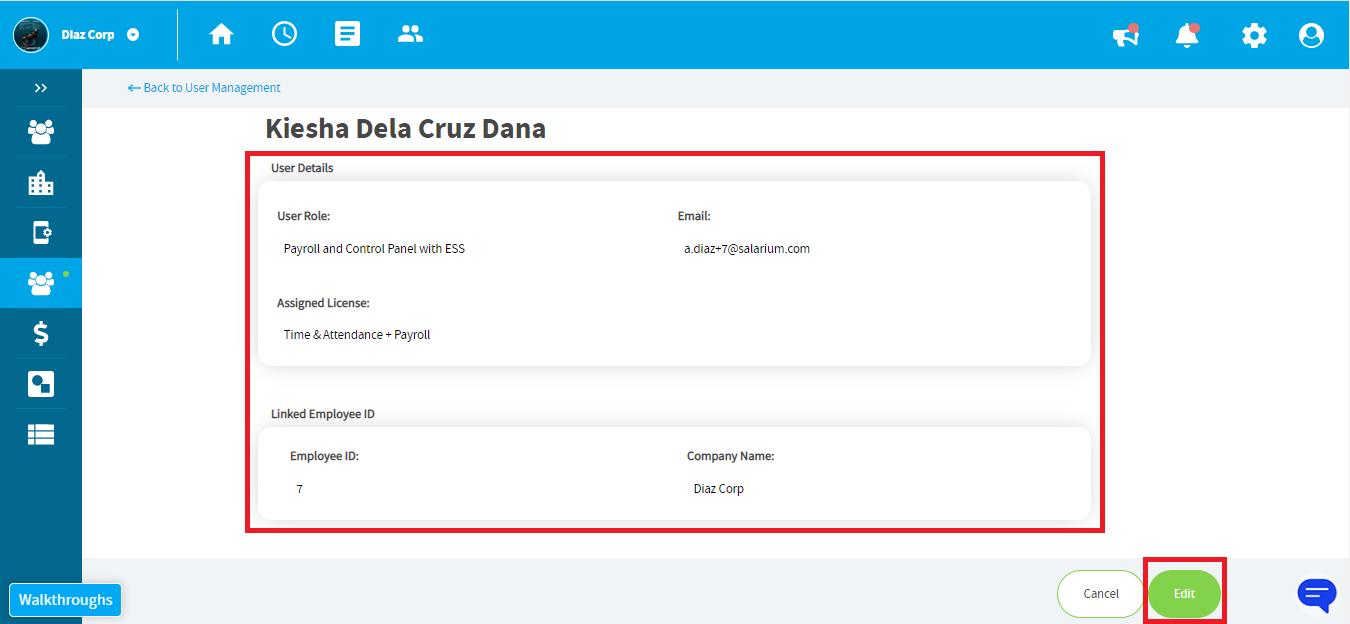Viewport: 1350px width, 624px height.
Task: Open the dollar payroll icon in sidebar
Action: coord(41,333)
